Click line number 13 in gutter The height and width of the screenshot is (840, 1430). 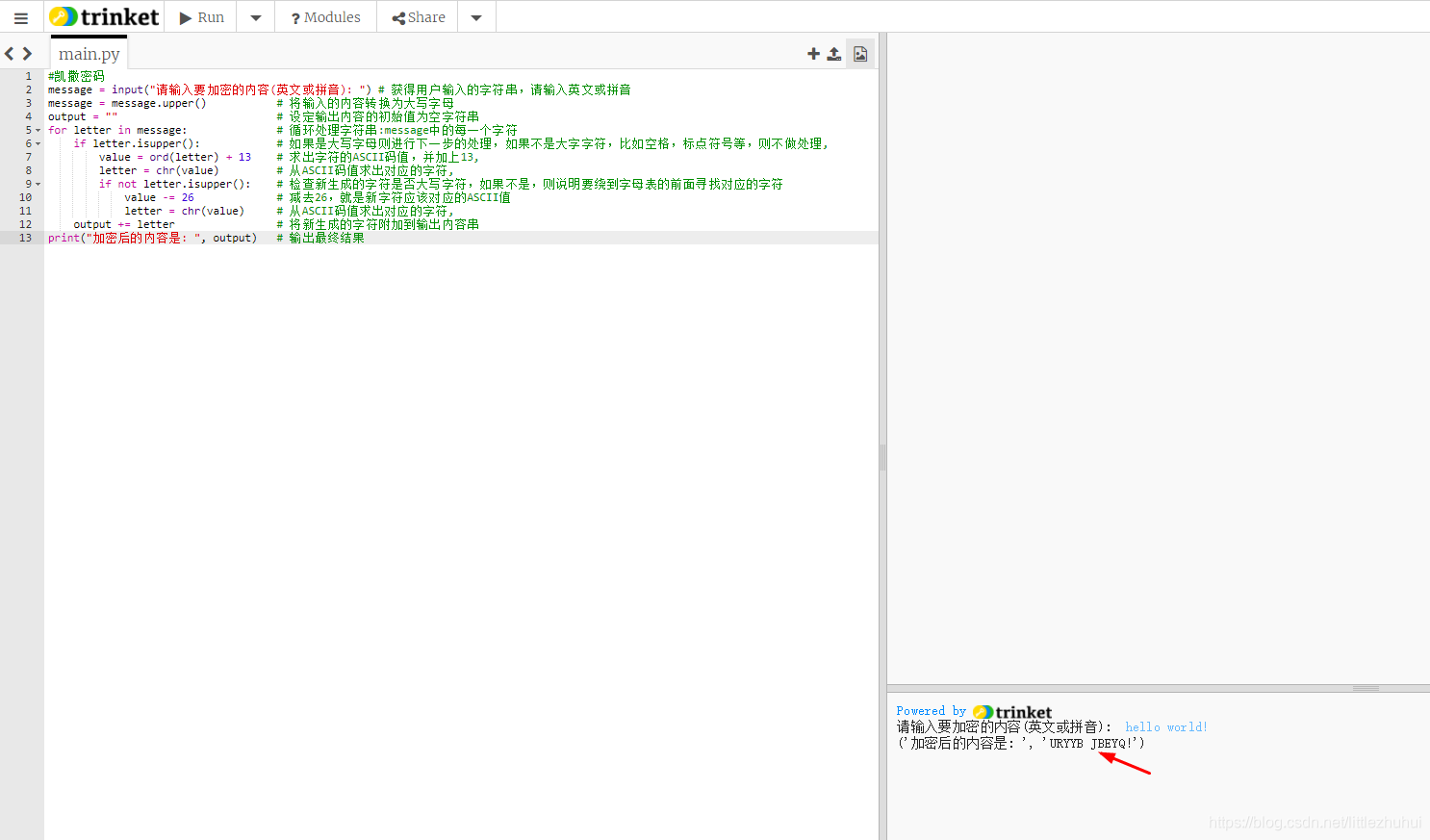click(x=25, y=238)
